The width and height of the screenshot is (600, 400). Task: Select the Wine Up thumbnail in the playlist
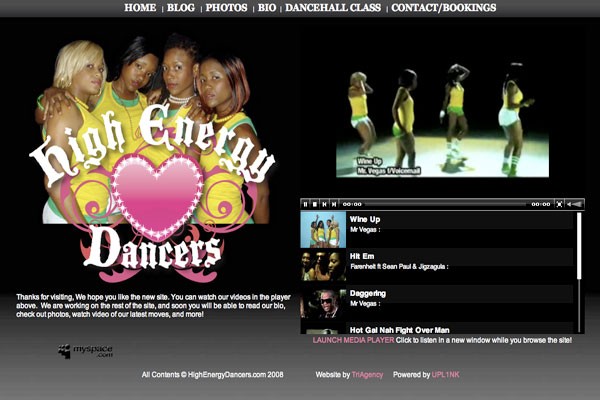pyautogui.click(x=323, y=230)
